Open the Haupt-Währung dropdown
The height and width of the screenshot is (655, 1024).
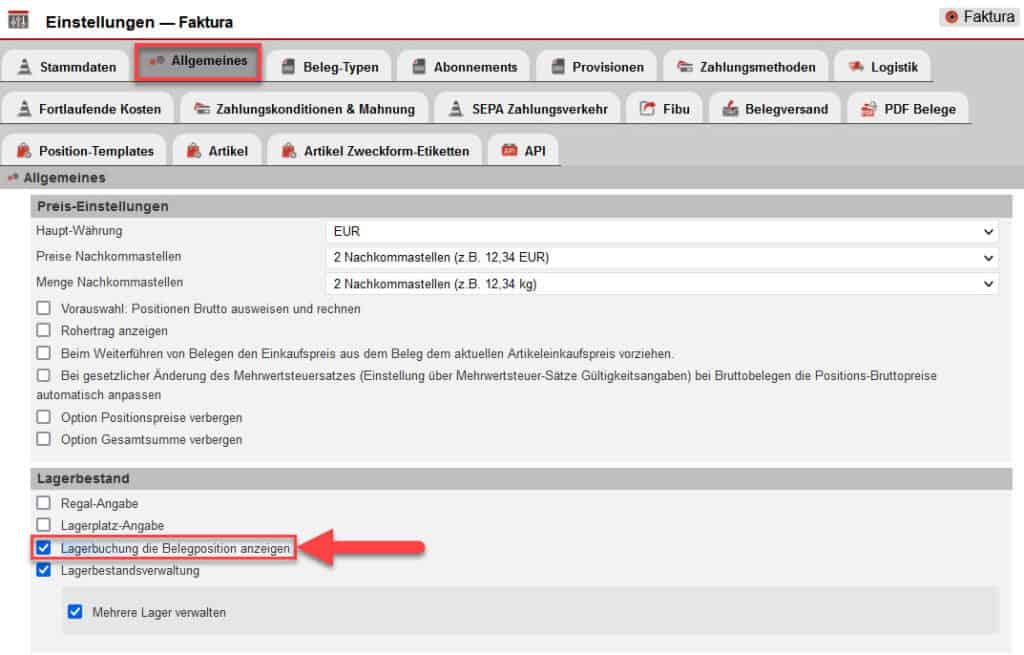point(987,231)
